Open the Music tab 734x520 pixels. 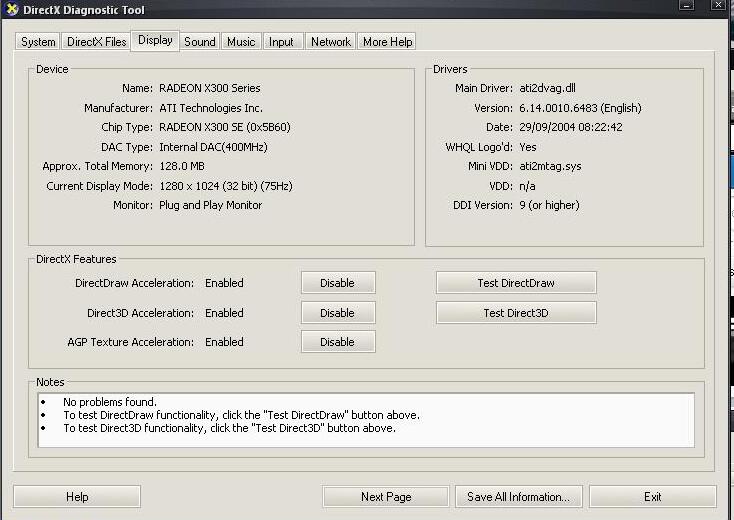pos(241,42)
